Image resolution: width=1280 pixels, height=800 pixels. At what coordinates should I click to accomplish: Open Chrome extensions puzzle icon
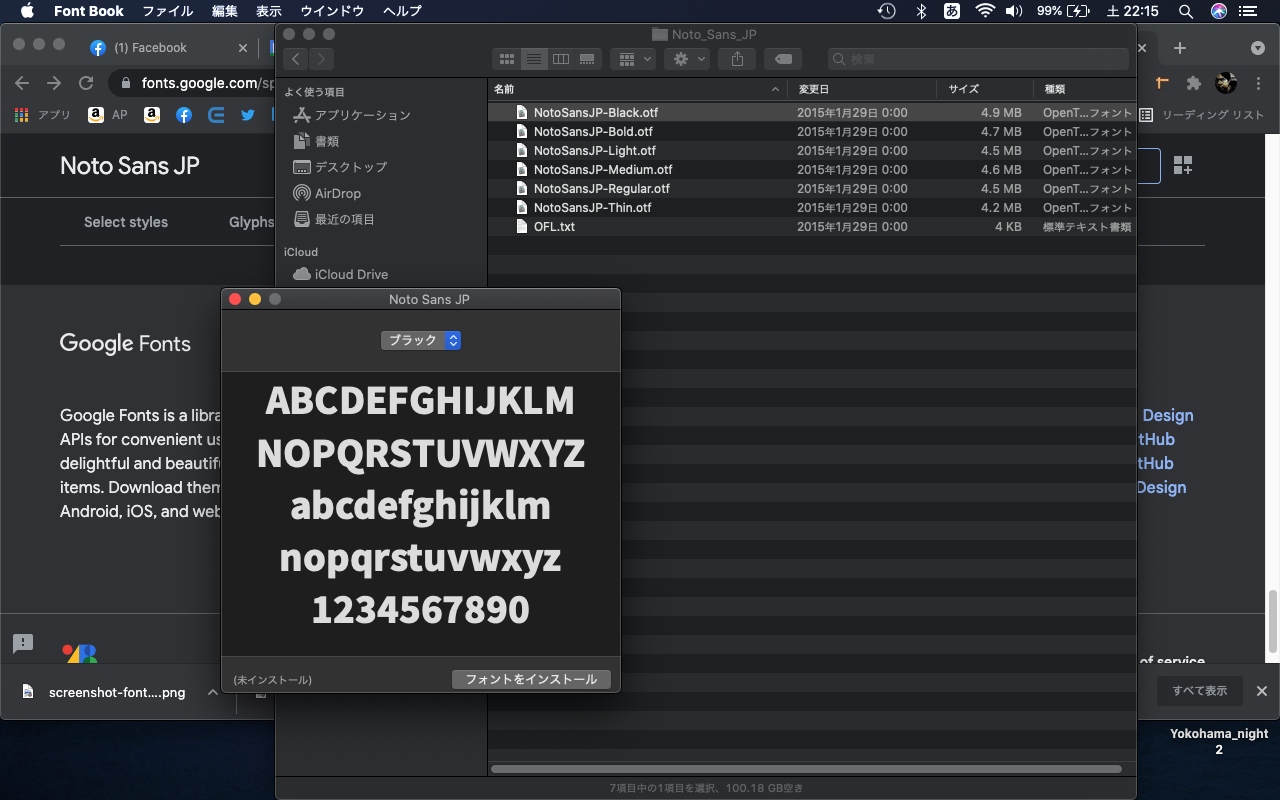click(x=1193, y=83)
